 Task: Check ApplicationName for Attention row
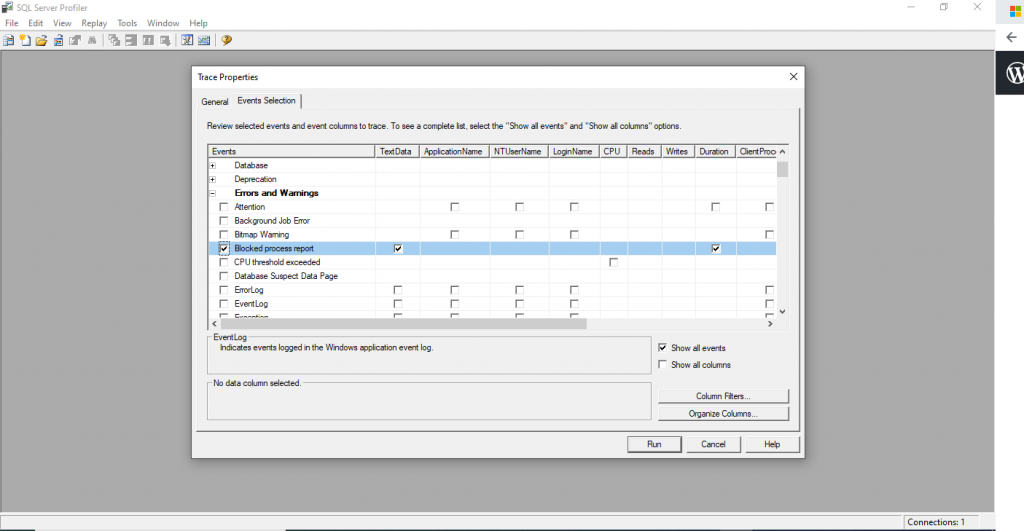click(455, 207)
